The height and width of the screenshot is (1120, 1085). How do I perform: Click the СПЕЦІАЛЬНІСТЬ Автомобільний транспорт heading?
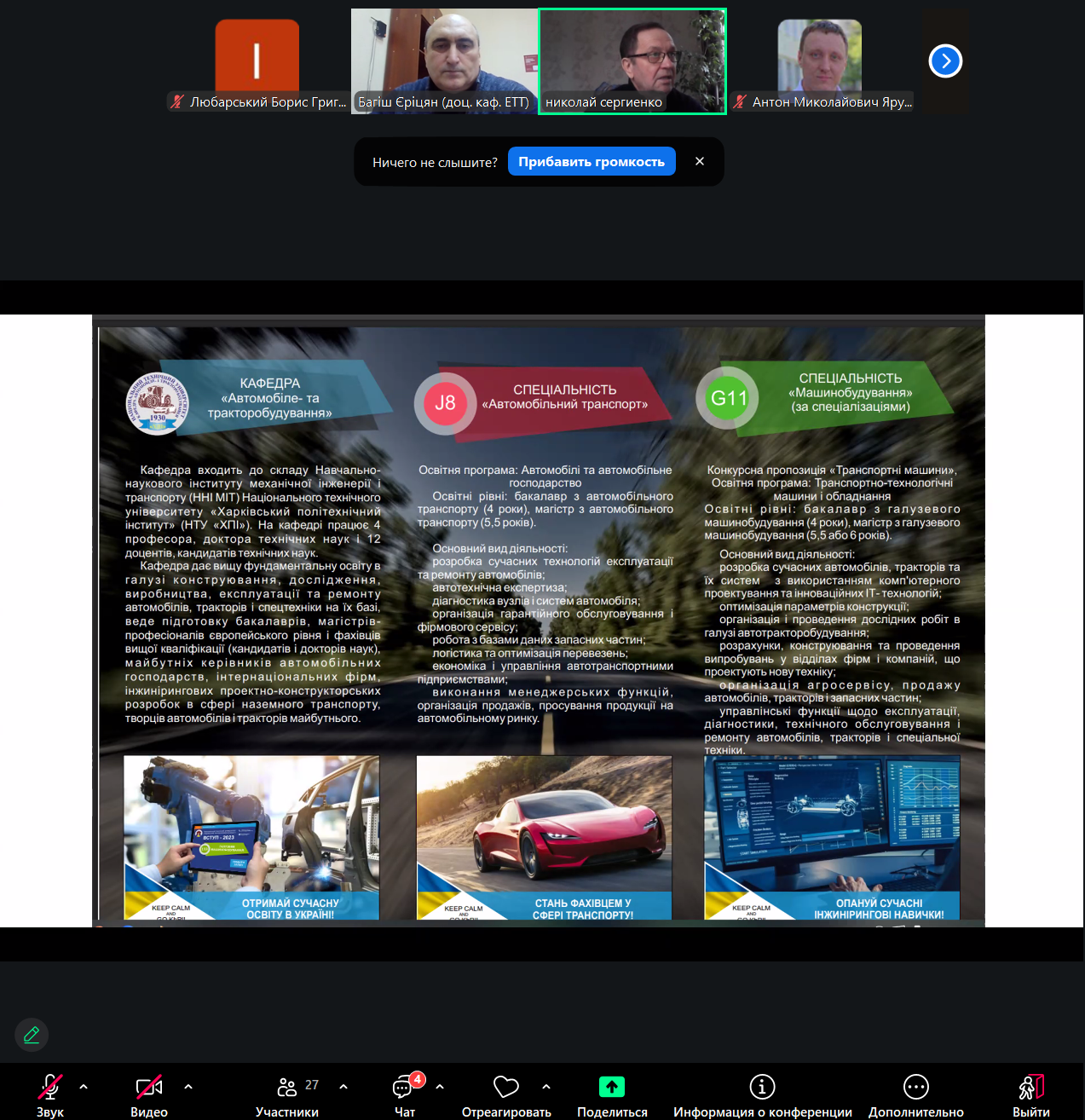tap(565, 396)
